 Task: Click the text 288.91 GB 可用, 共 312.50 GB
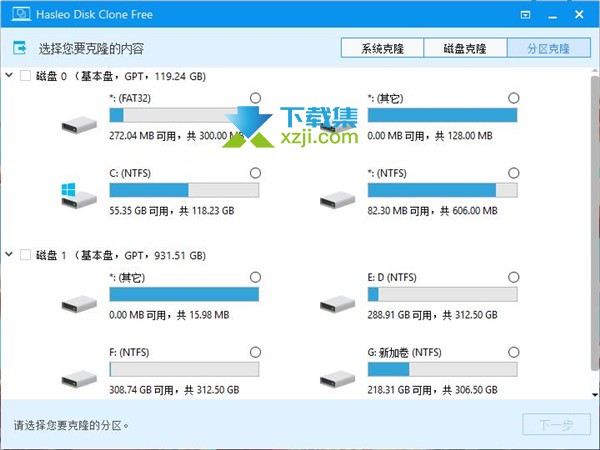pyautogui.click(x=432, y=315)
